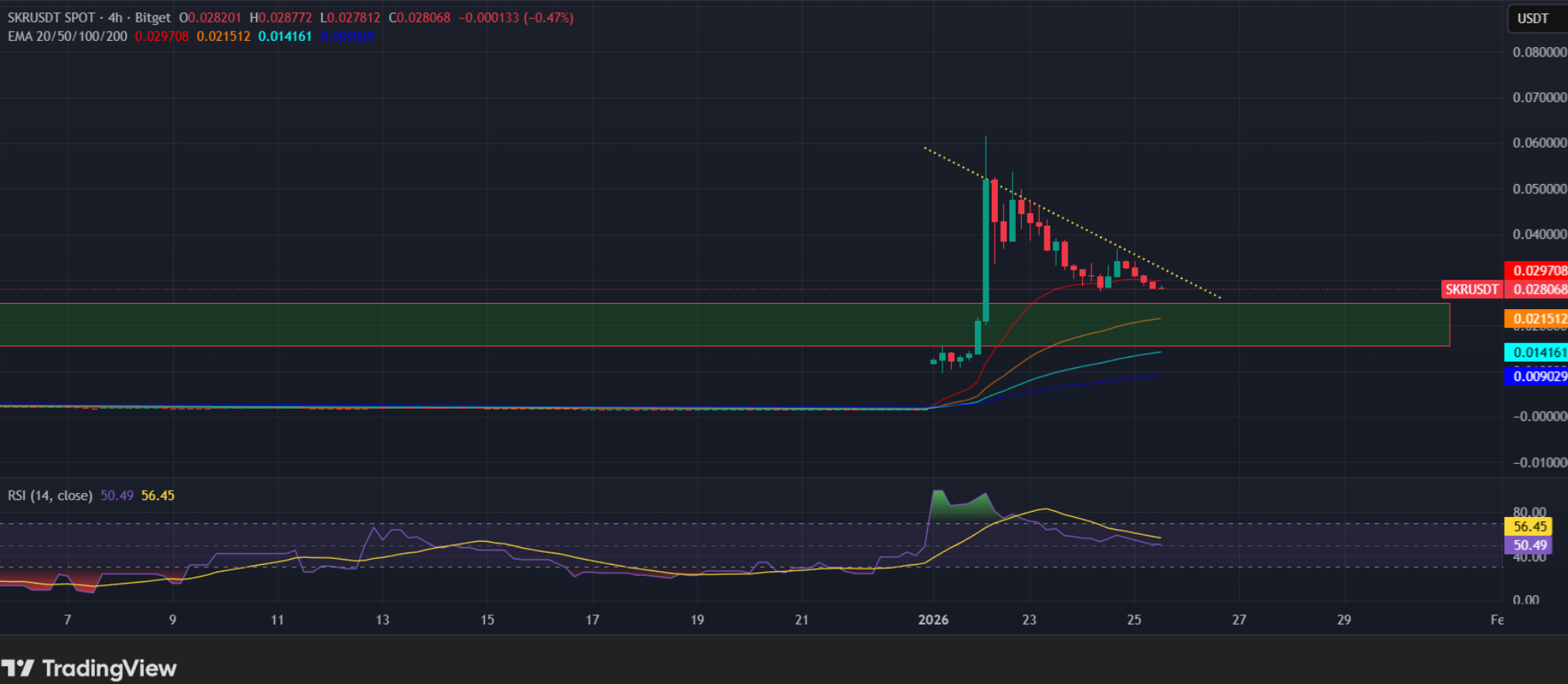Click the 0.080000 level on the price scale

click(1539, 53)
